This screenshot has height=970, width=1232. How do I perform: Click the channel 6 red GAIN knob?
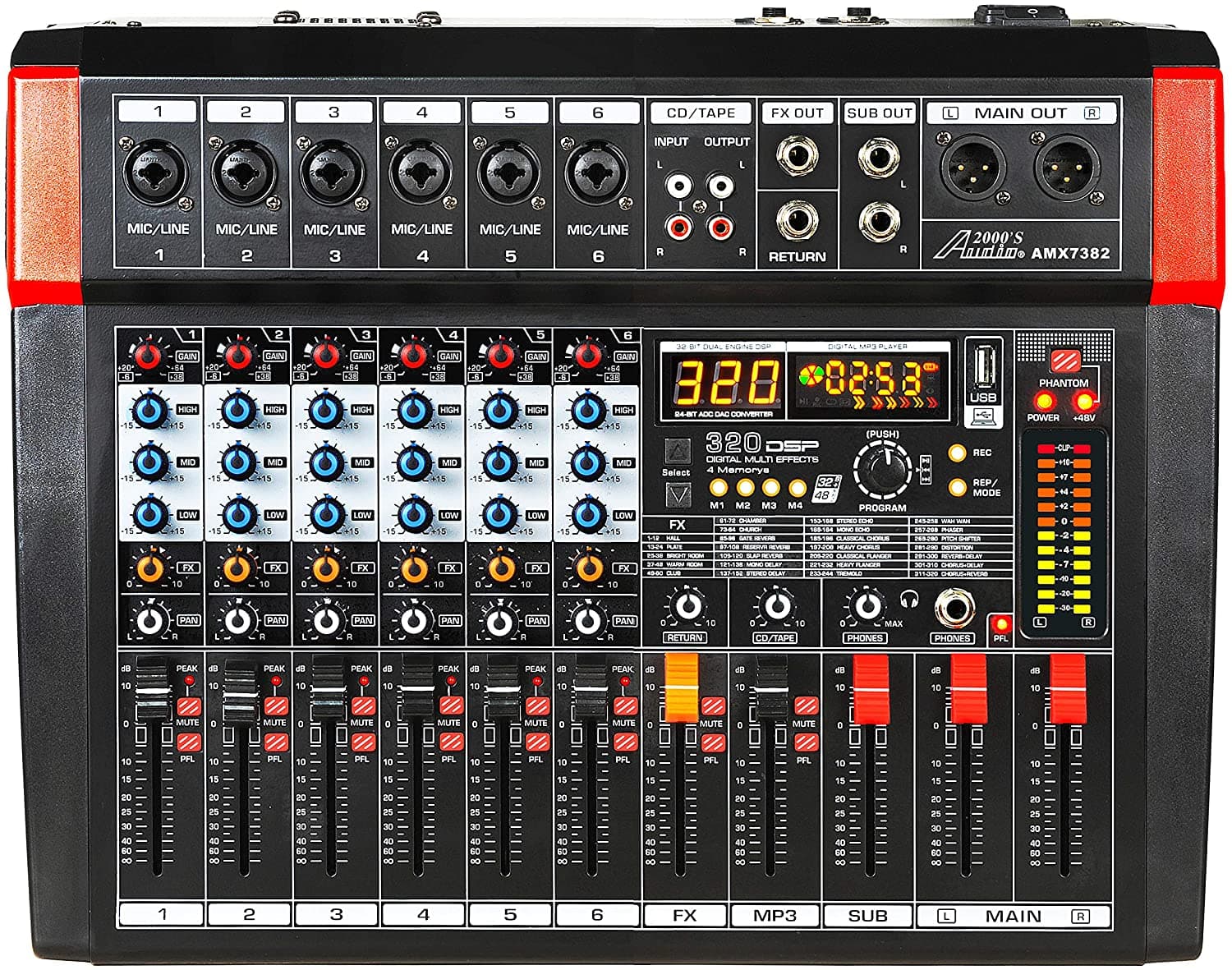coord(588,356)
